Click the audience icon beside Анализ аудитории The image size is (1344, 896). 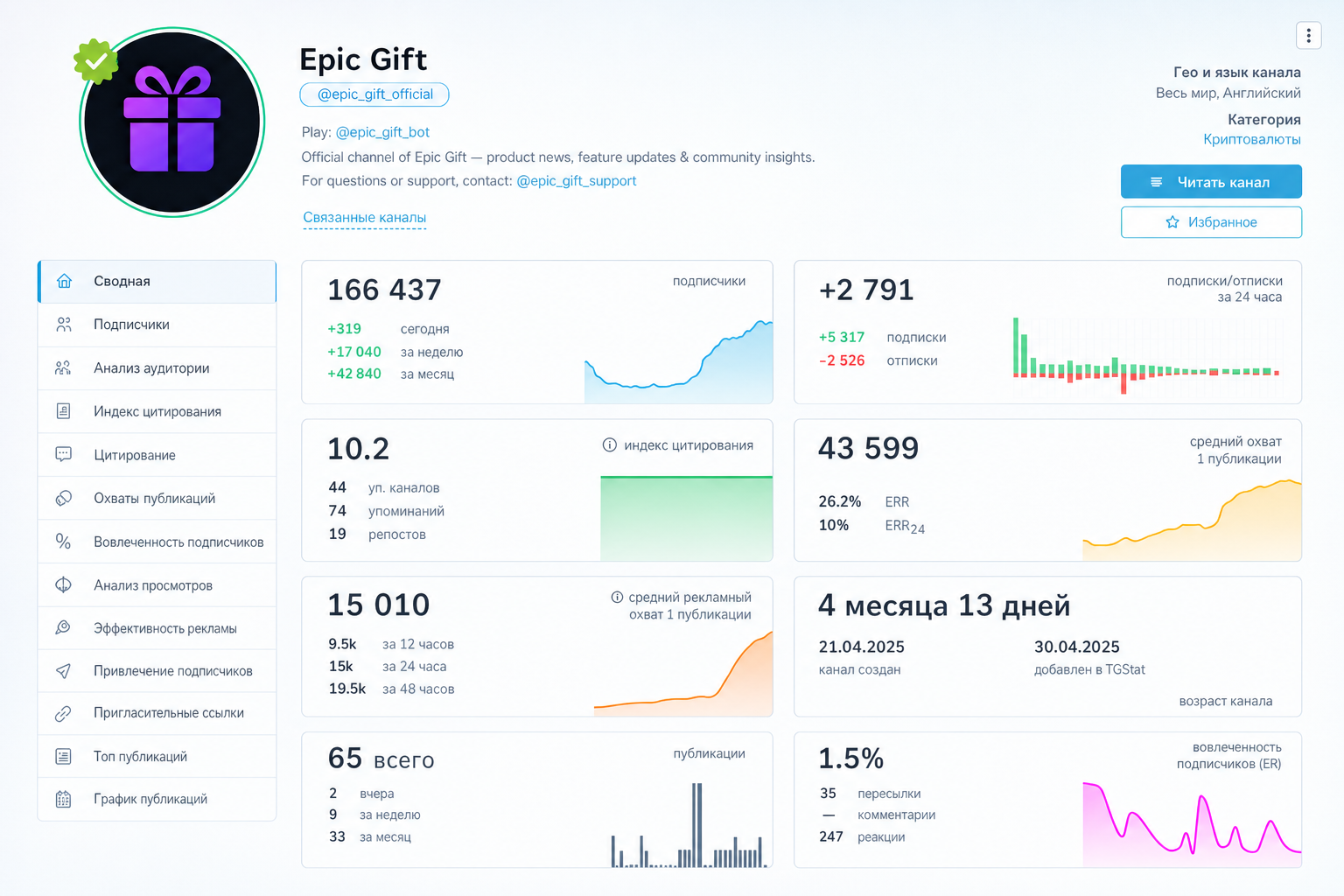pyautogui.click(x=63, y=368)
